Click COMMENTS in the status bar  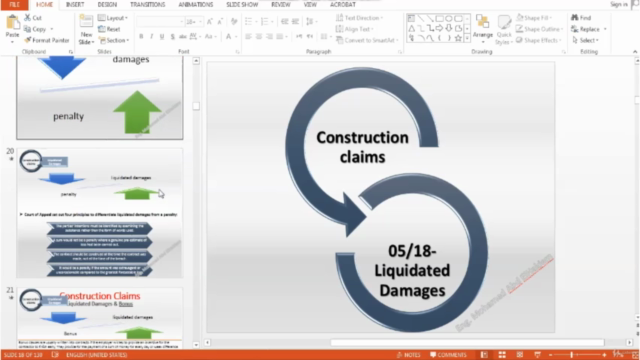pyautogui.click(x=448, y=355)
